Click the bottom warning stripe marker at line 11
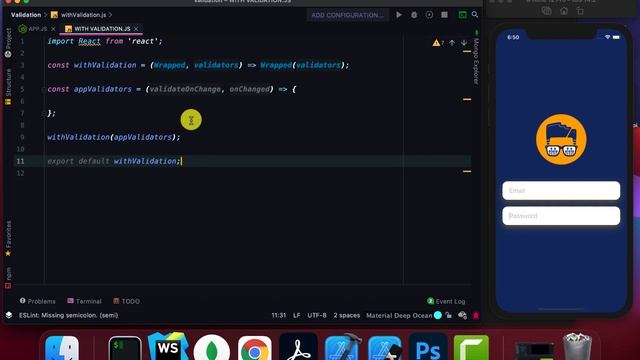Image resolution: width=640 pixels, height=360 pixels. 467,171
